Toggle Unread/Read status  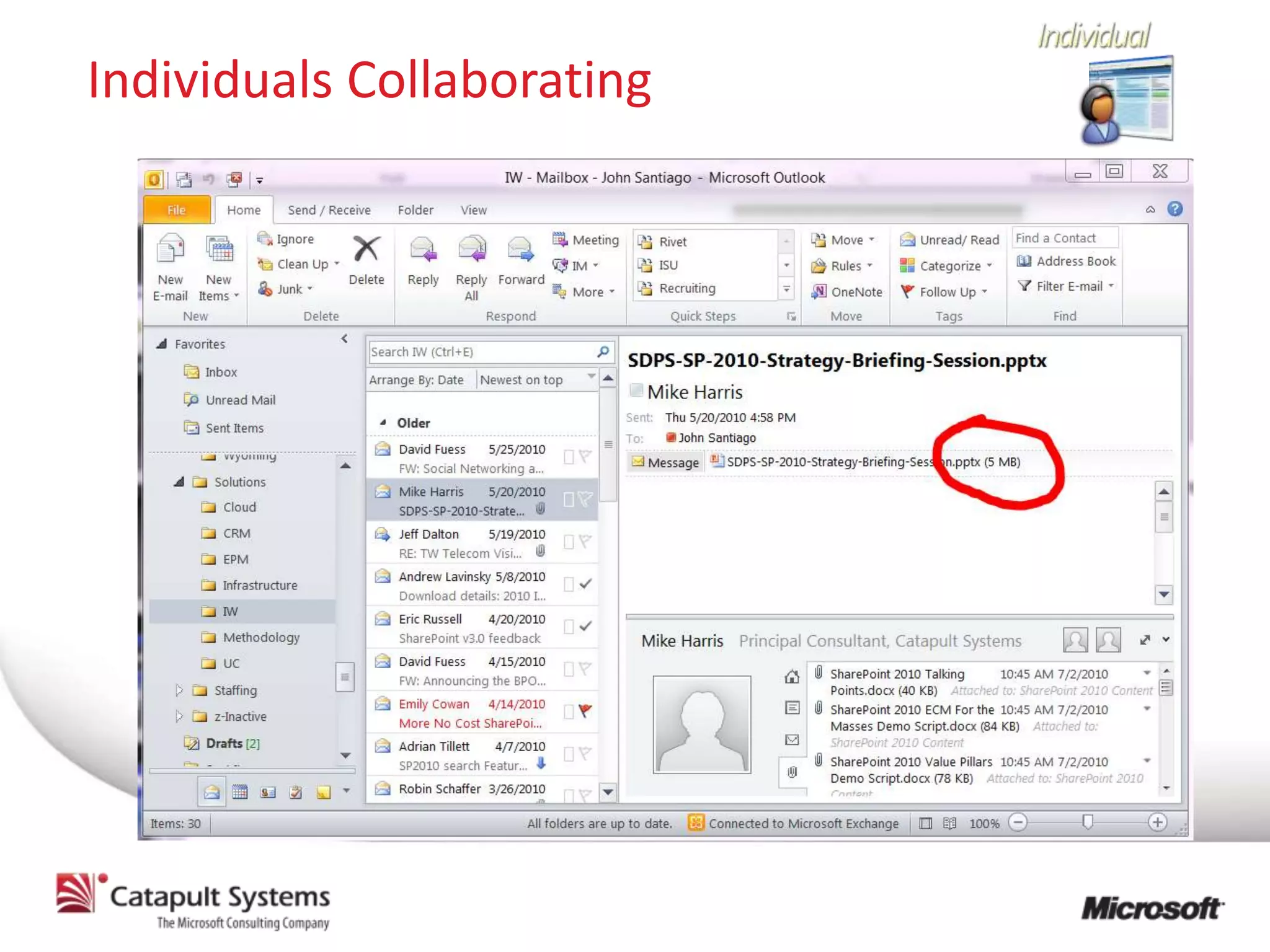point(949,240)
